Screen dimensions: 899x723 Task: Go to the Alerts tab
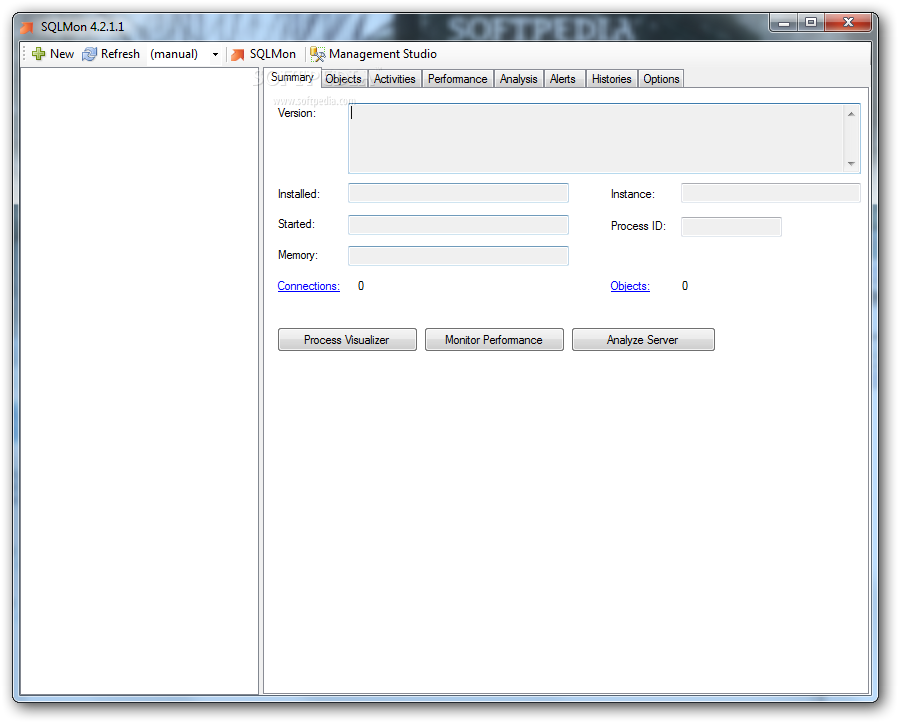(x=562, y=79)
